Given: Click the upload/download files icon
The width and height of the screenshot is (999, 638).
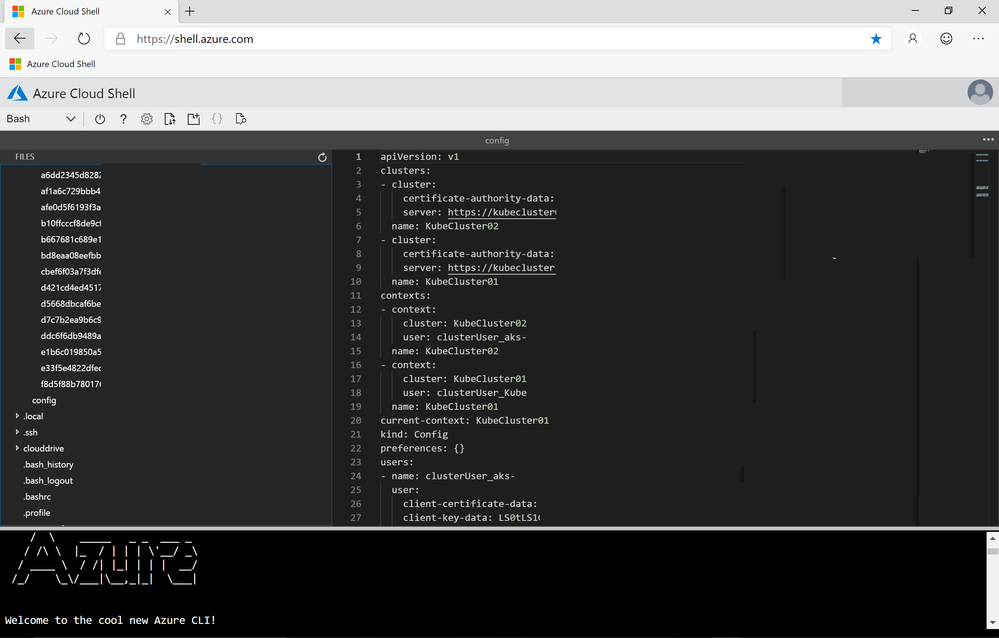Looking at the screenshot, I should pos(169,119).
